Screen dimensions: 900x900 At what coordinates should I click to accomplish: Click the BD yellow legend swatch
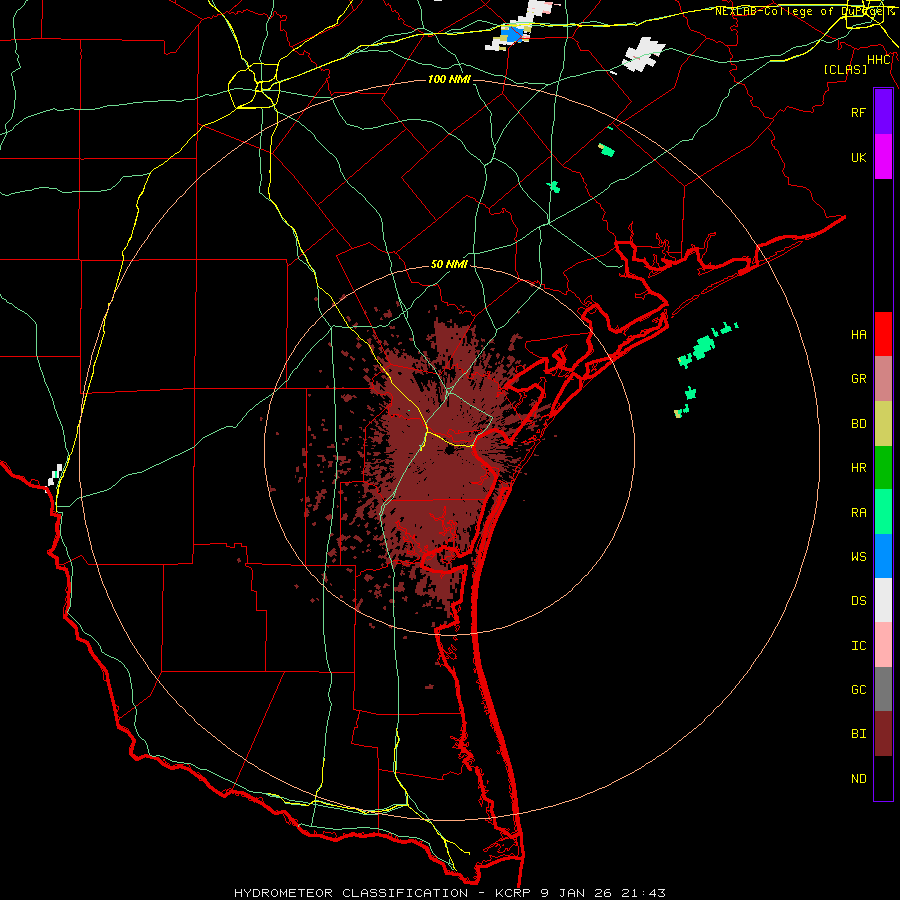(883, 424)
